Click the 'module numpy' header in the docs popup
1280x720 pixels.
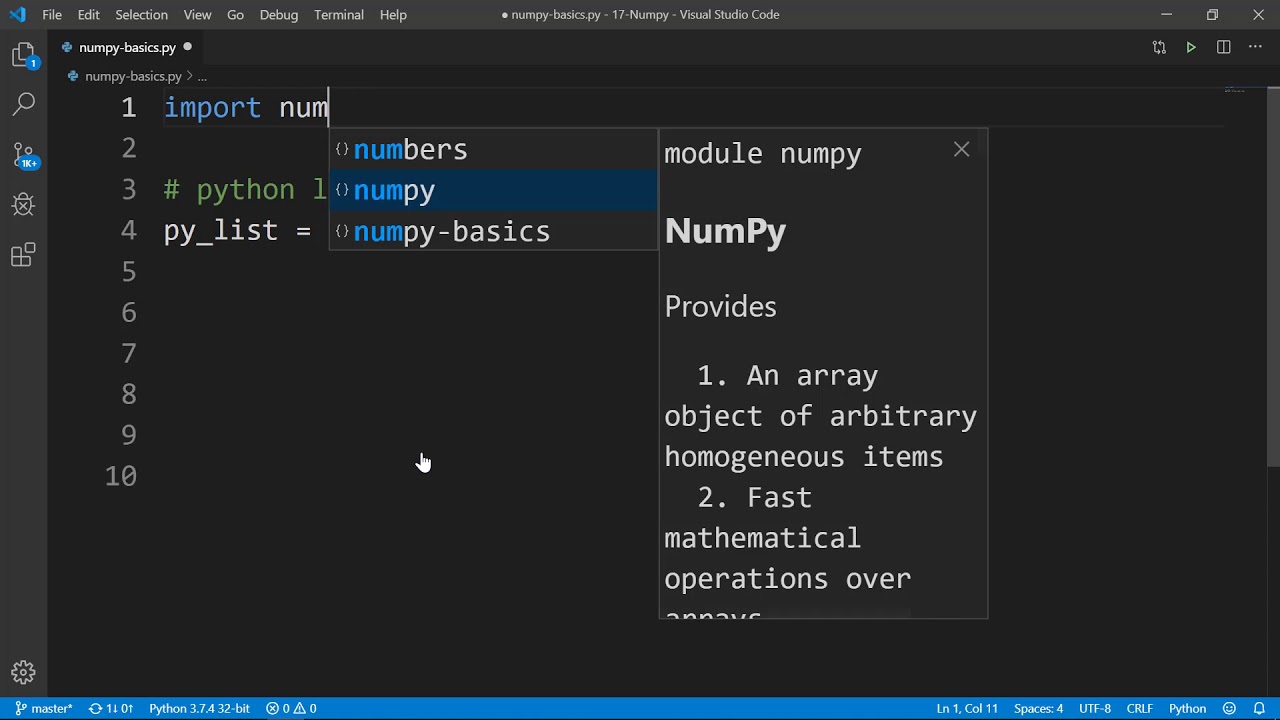[763, 153]
